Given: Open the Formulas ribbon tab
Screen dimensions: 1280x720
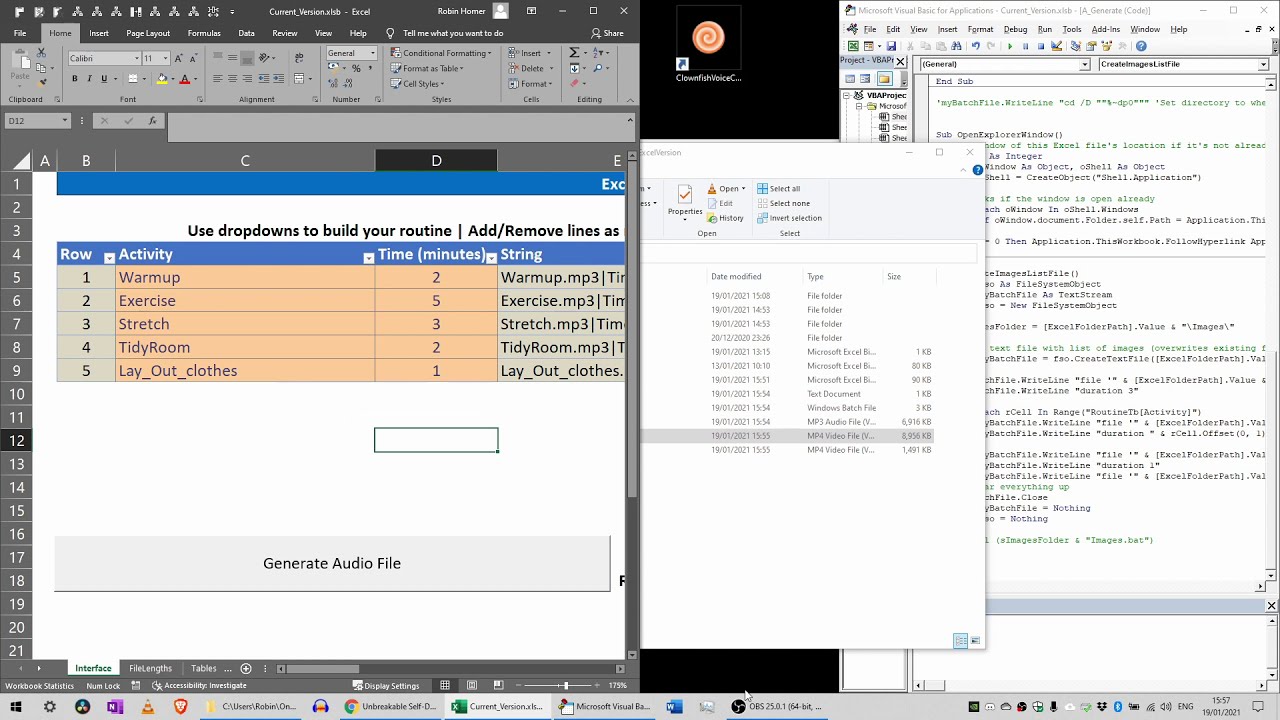Looking at the screenshot, I should [204, 33].
